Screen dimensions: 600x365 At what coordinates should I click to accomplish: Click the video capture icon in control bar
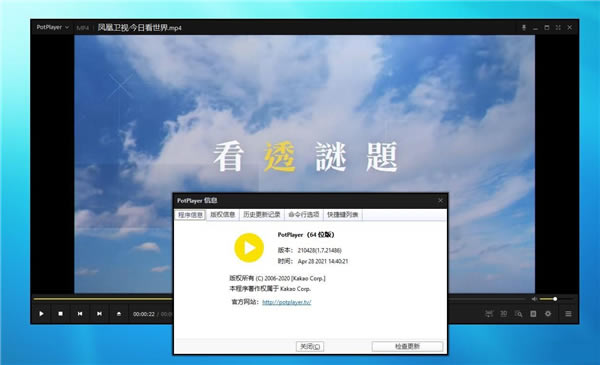[x=489, y=314]
